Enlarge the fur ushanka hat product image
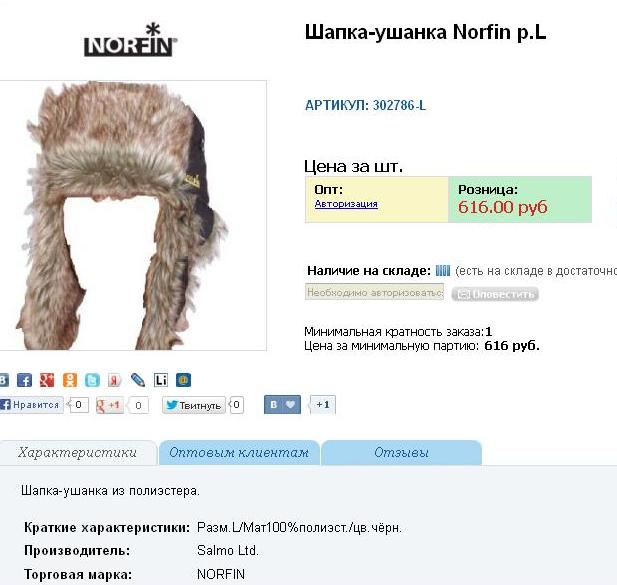This screenshot has width=617, height=585. coord(133,216)
